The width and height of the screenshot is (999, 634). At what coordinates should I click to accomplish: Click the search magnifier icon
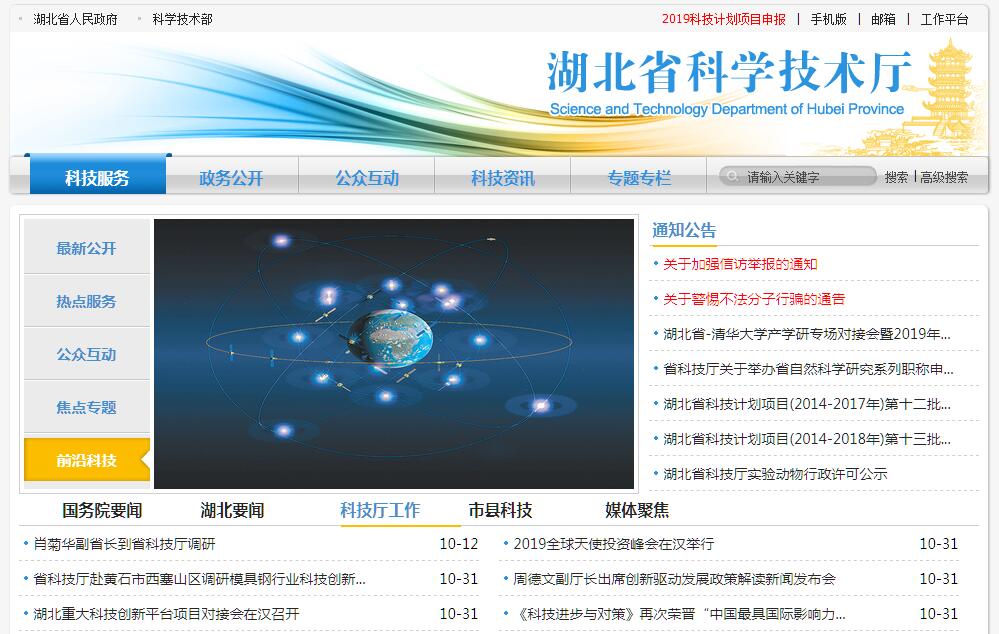[732, 176]
